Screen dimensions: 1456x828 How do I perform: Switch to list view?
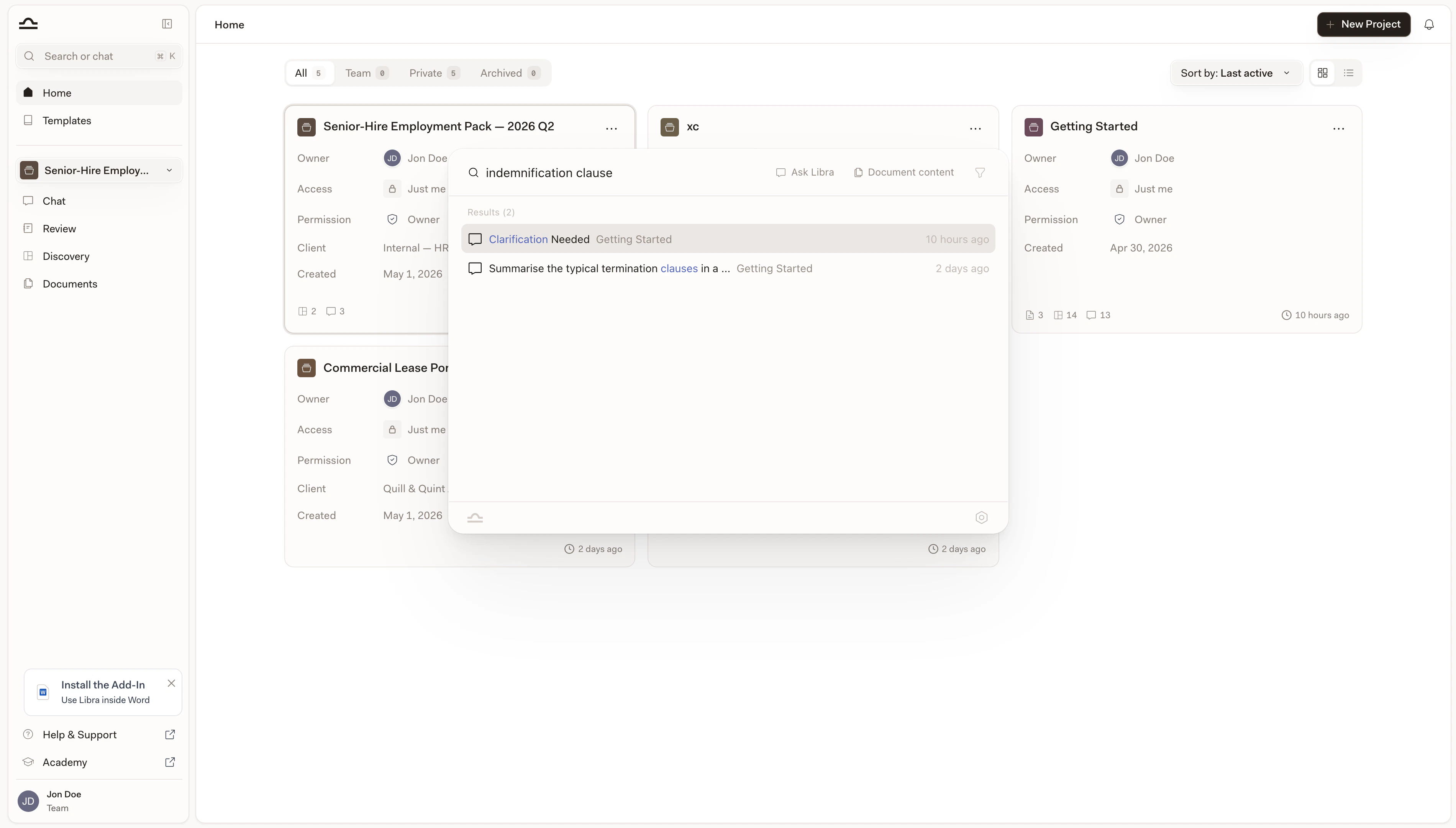pyautogui.click(x=1349, y=73)
